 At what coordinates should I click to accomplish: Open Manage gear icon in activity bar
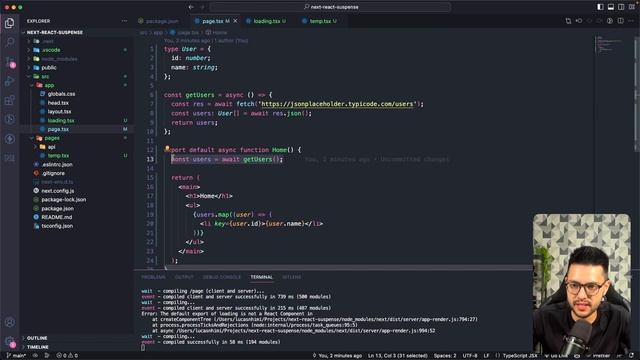click(x=9, y=341)
